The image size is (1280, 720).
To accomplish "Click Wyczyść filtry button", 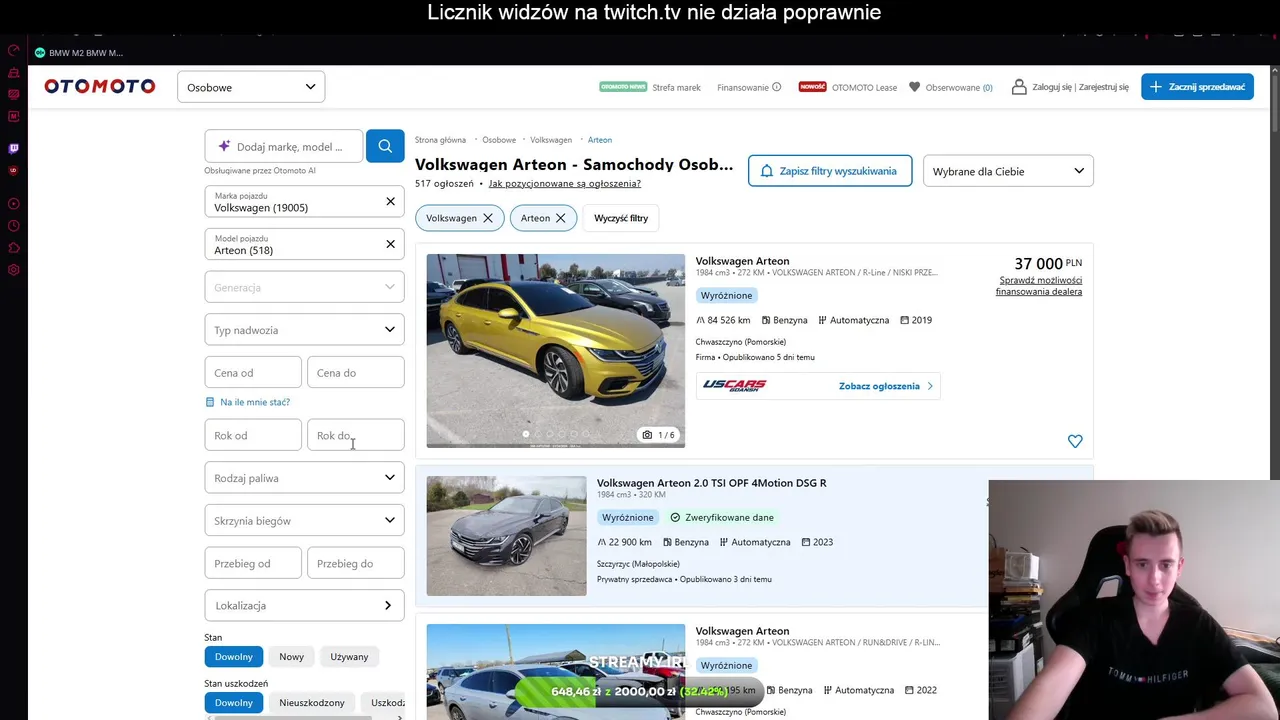I will point(621,218).
